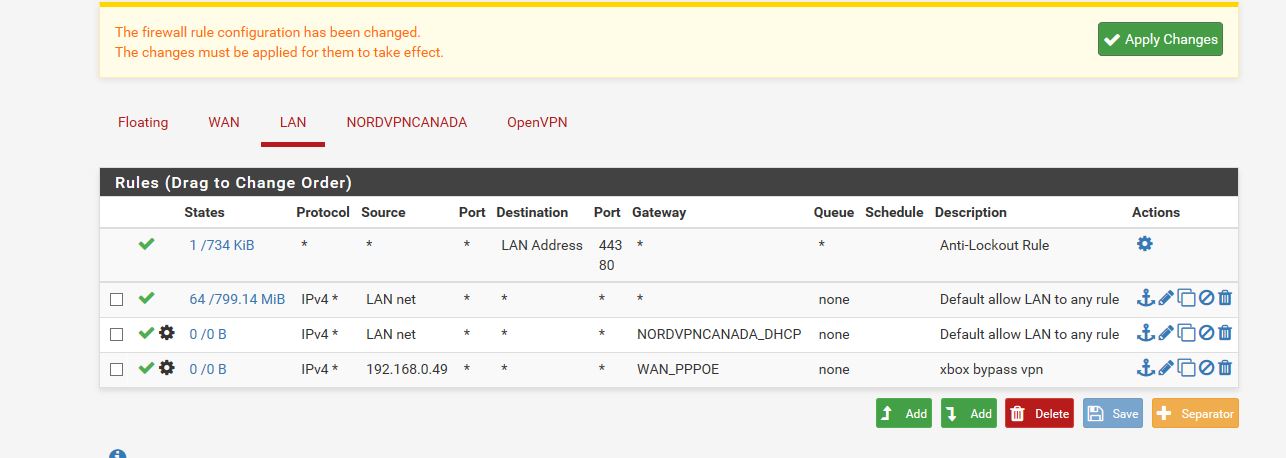The image size is (1286, 458).
Task: Click the anchor icon for NORDVPNCANADA_DHCP rule
Action: pos(1146,334)
